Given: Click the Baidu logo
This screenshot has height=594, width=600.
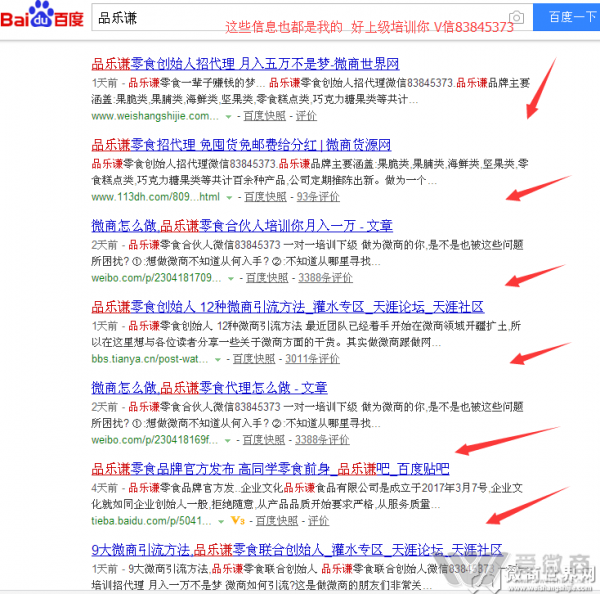Looking at the screenshot, I should click(x=42, y=15).
